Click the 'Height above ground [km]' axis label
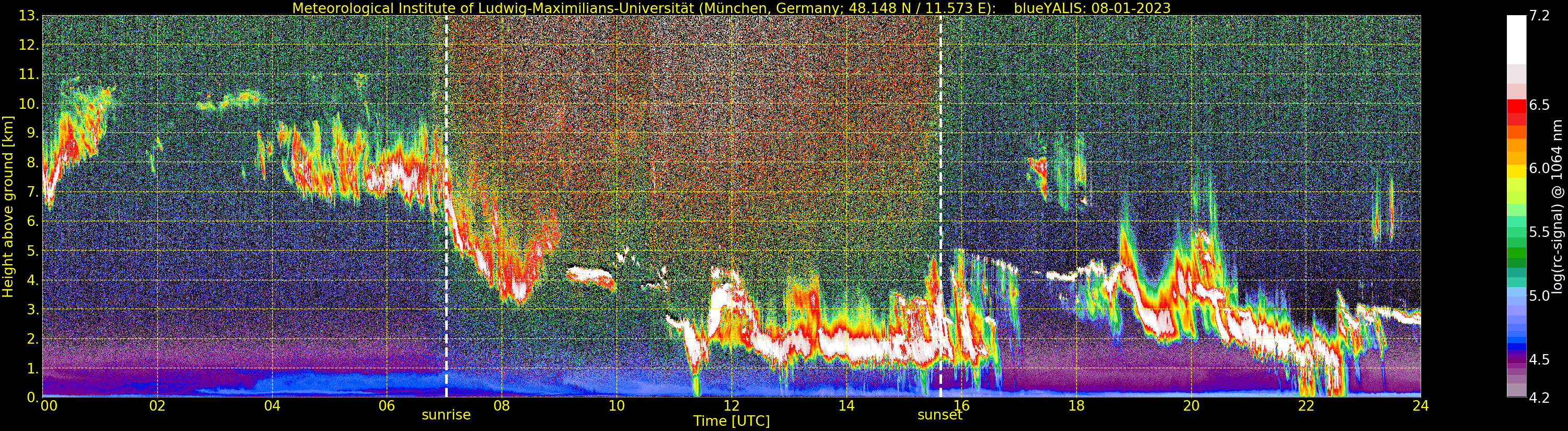Screen dimensions: 1568x431 pos(8,207)
